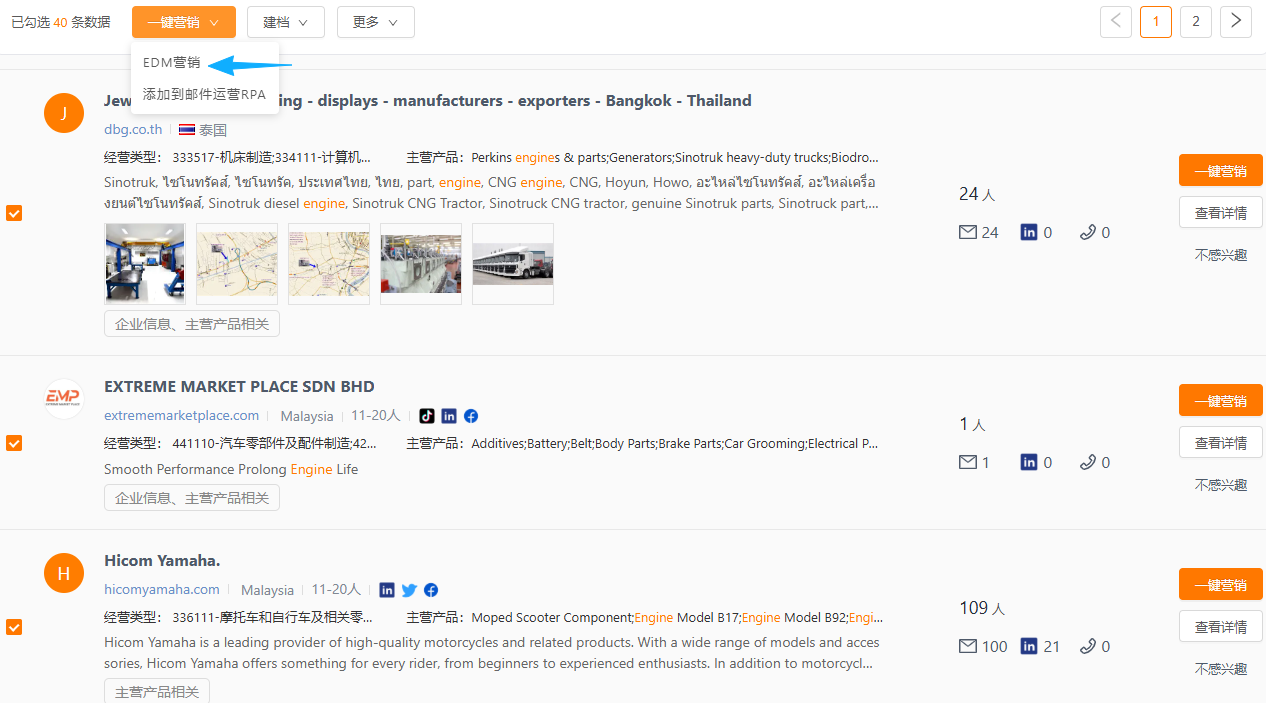1266x703 pixels.
Task: Click phone count icon in Extreme Market Place row
Action: point(1088,462)
